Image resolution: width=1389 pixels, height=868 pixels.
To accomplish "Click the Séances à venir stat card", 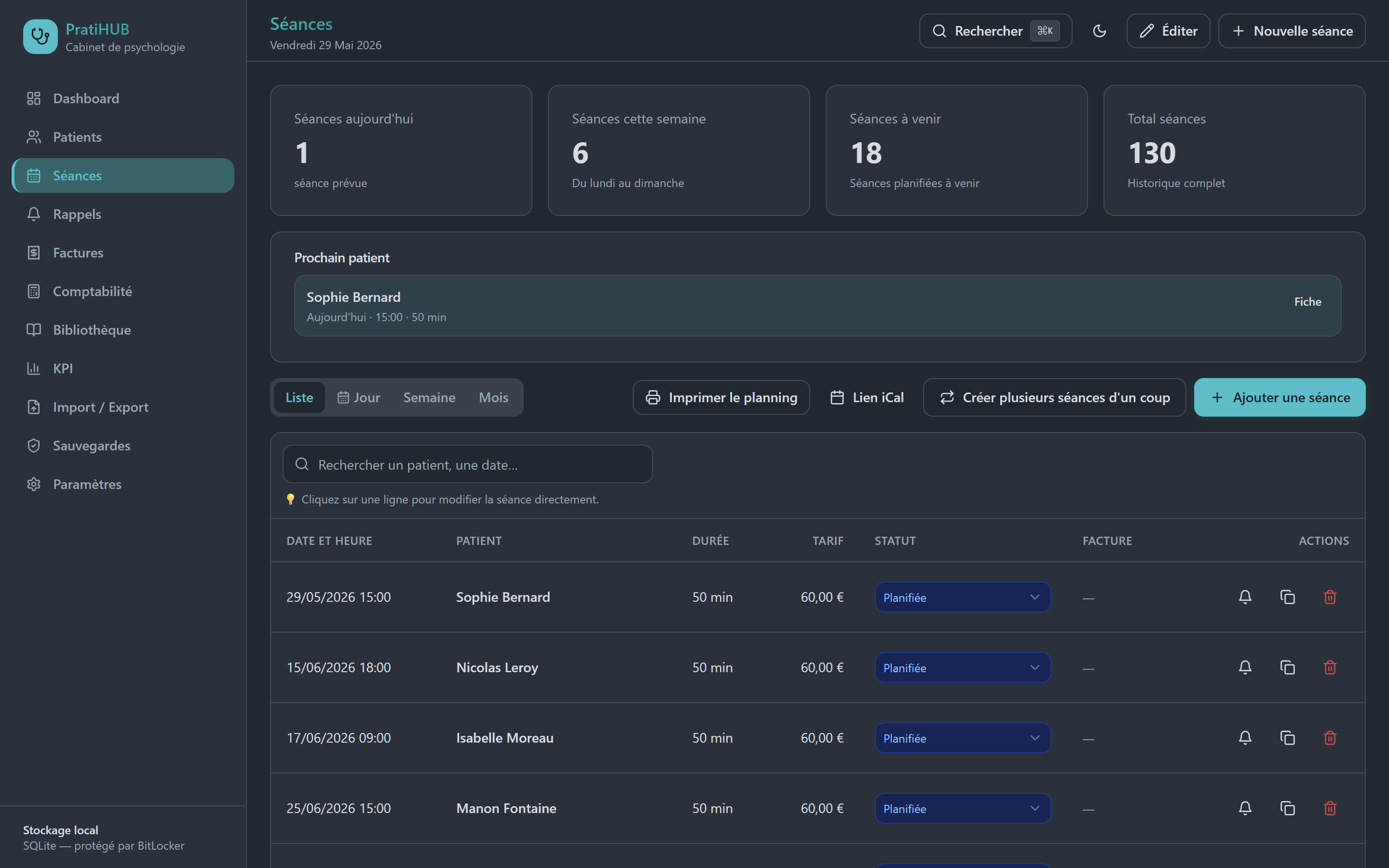I will (957, 150).
